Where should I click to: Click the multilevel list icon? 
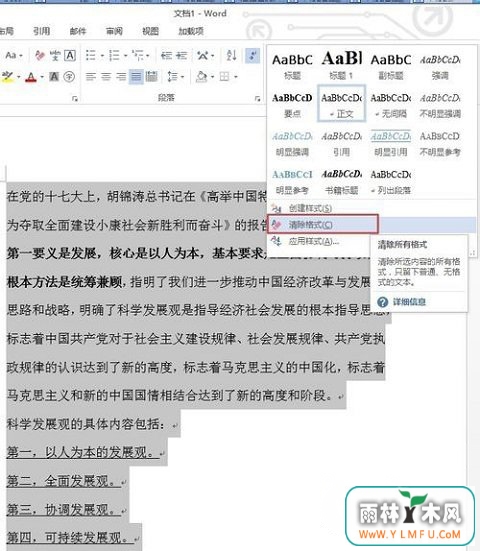(x=137, y=55)
